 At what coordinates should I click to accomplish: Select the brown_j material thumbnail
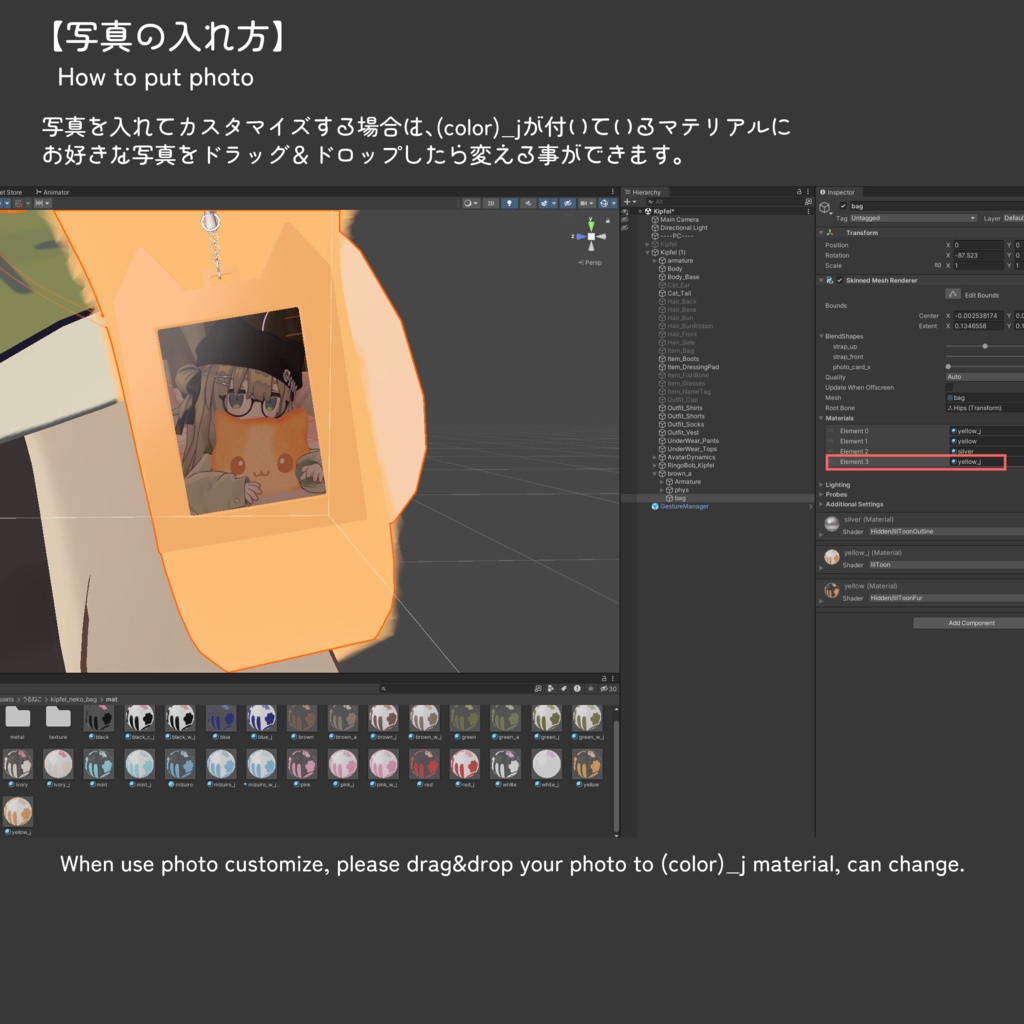(383, 718)
